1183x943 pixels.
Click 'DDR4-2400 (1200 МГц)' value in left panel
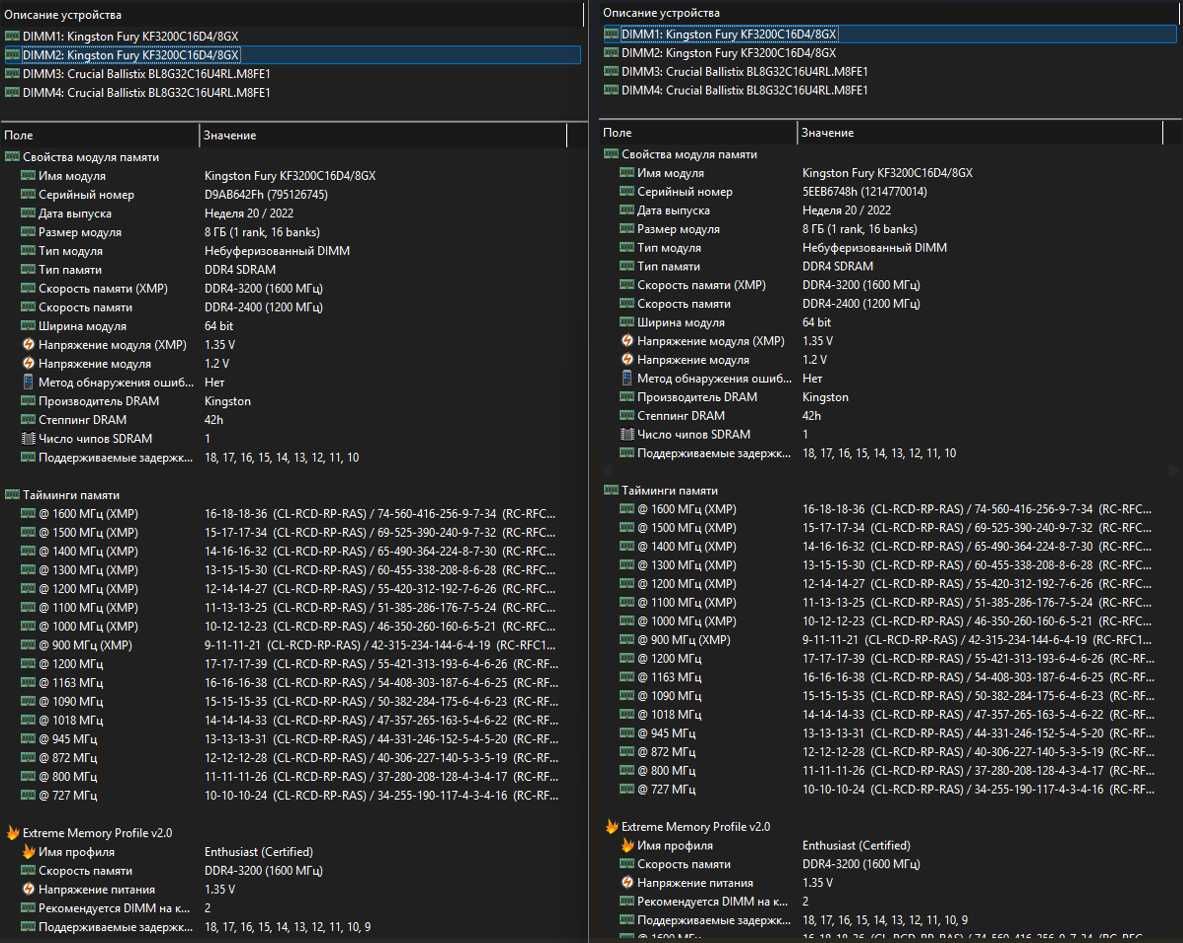point(263,307)
